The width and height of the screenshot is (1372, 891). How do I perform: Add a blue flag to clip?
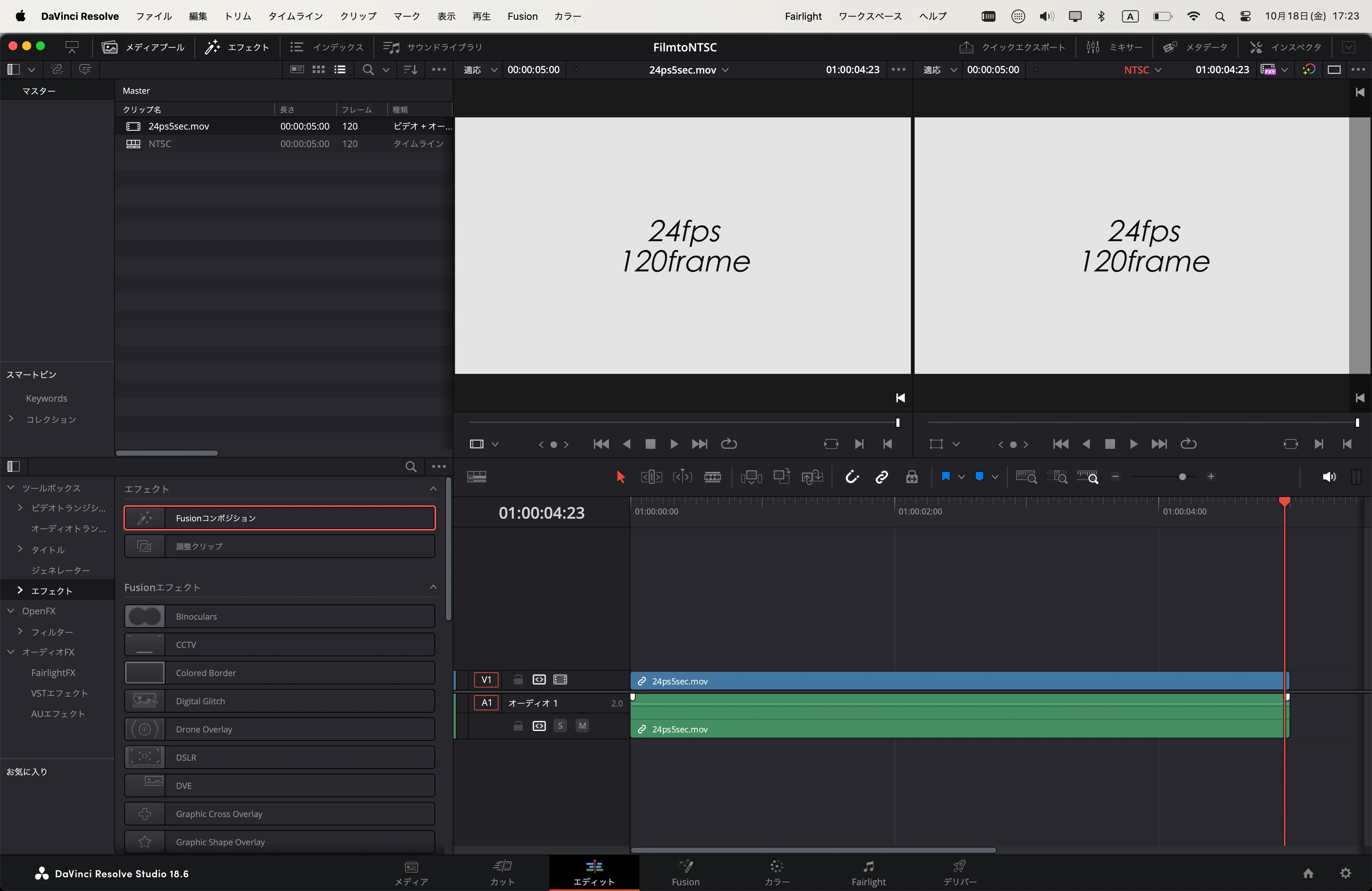946,477
